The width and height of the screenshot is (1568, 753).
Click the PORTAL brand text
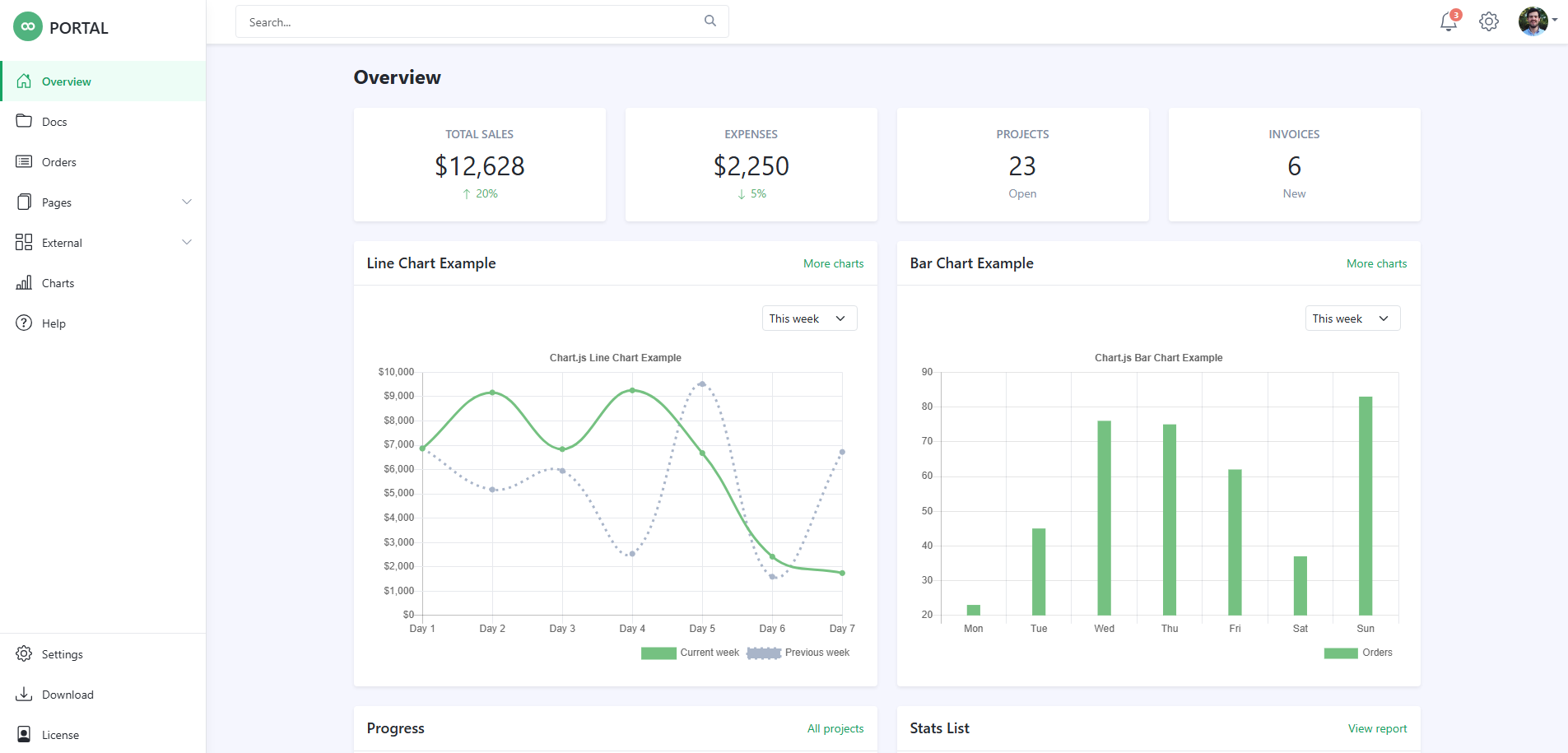coord(79,28)
